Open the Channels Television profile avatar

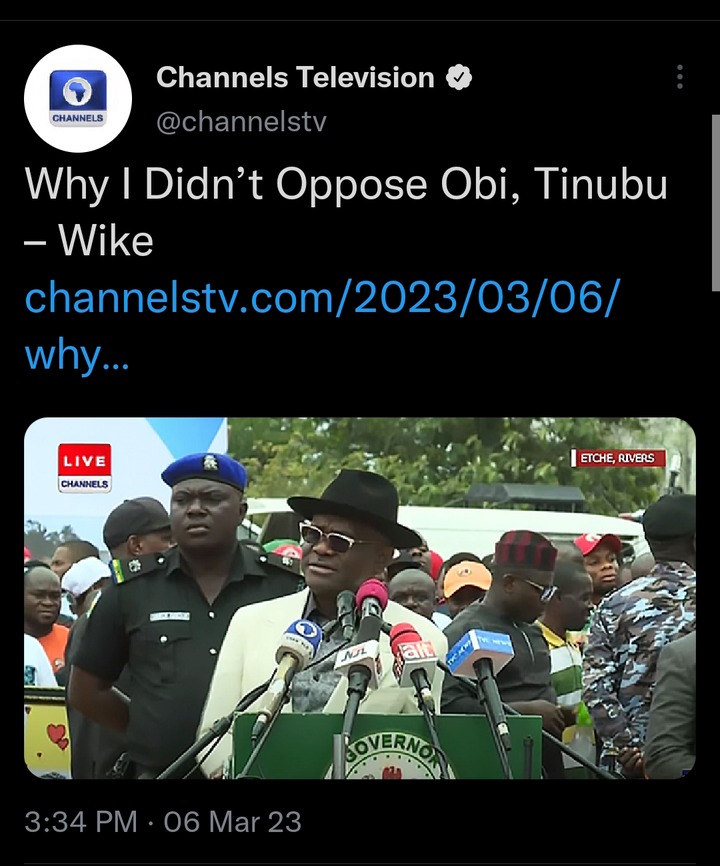pyautogui.click(x=78, y=98)
